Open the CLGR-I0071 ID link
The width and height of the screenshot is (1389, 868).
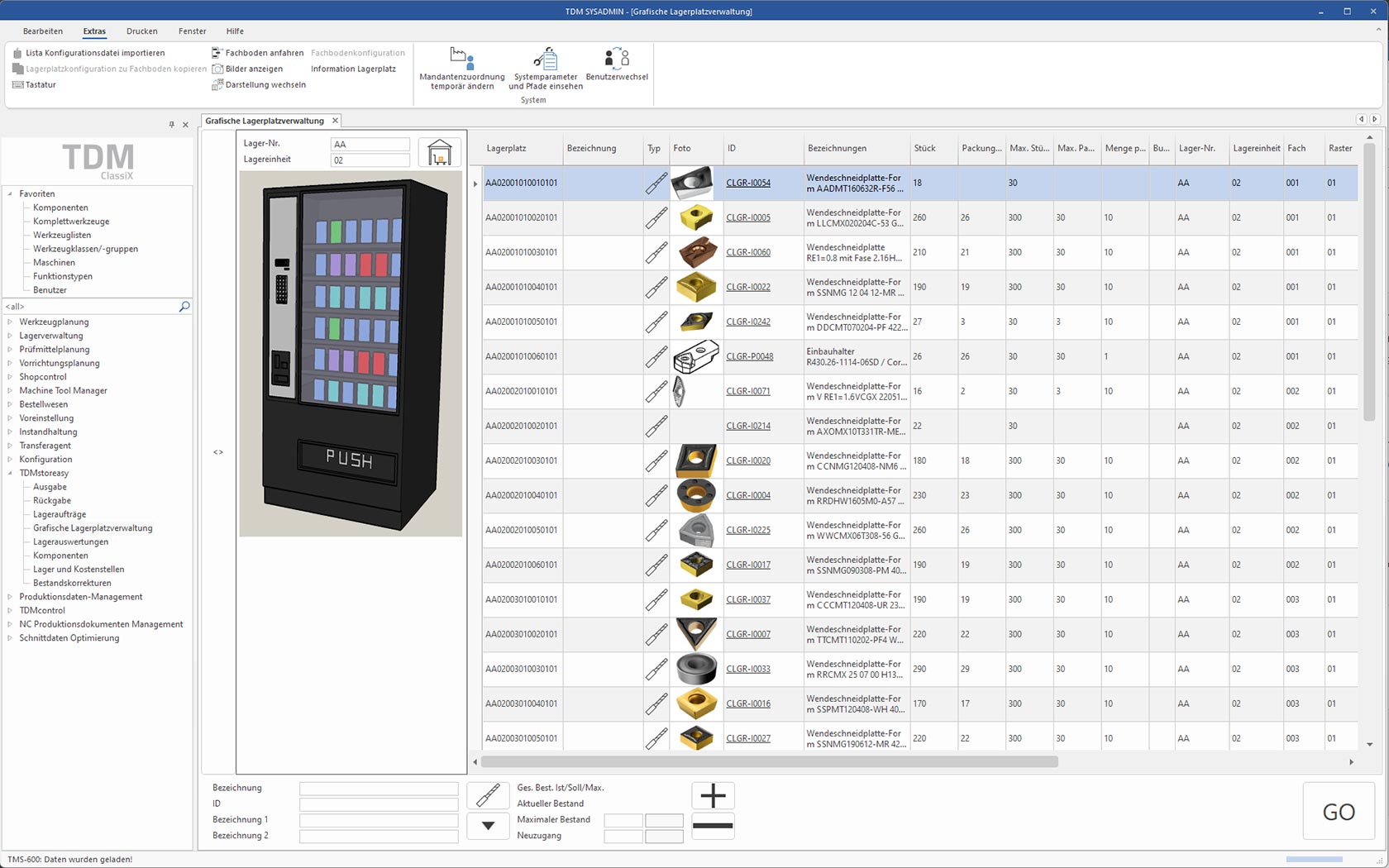748,392
